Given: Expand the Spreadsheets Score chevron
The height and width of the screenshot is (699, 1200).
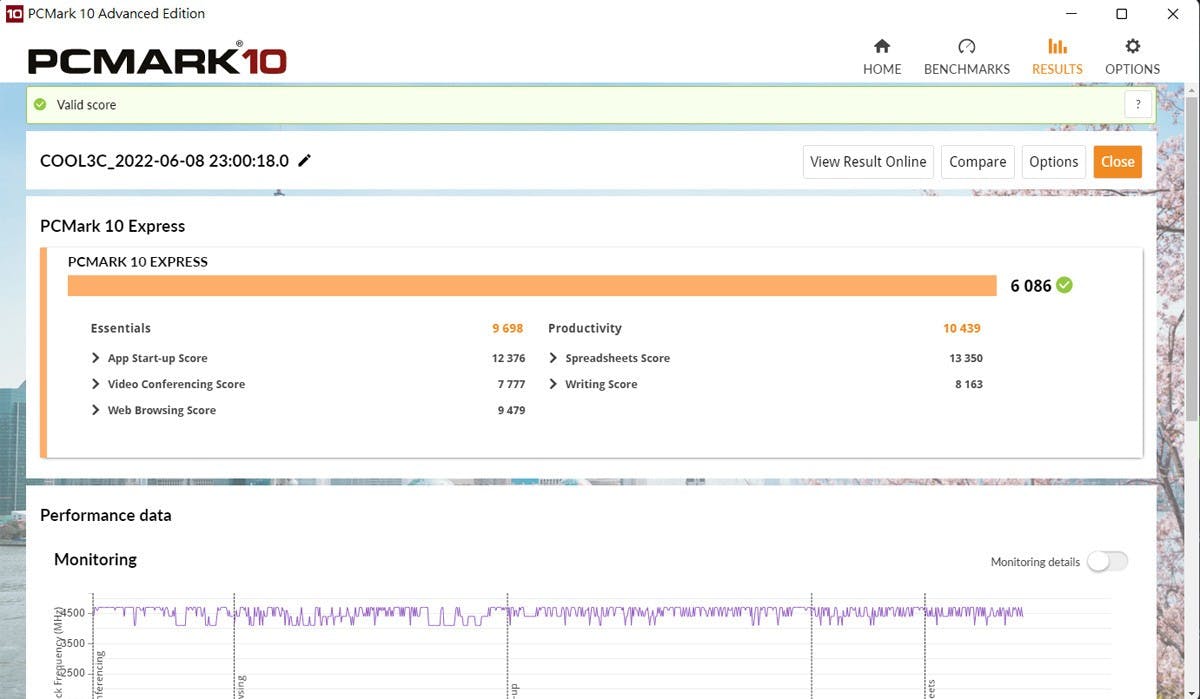Looking at the screenshot, I should click(x=553, y=358).
